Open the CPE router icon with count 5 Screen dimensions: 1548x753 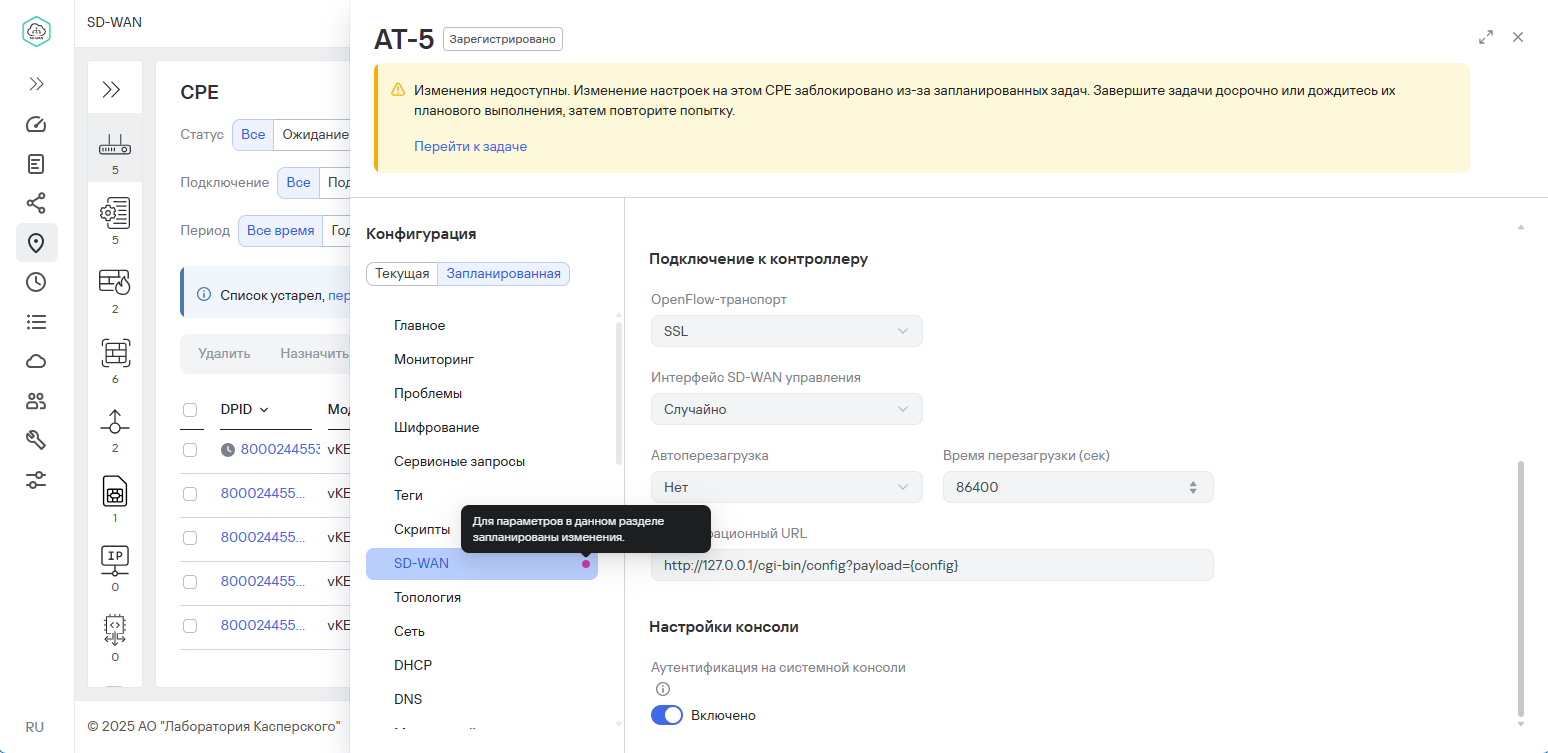115,147
